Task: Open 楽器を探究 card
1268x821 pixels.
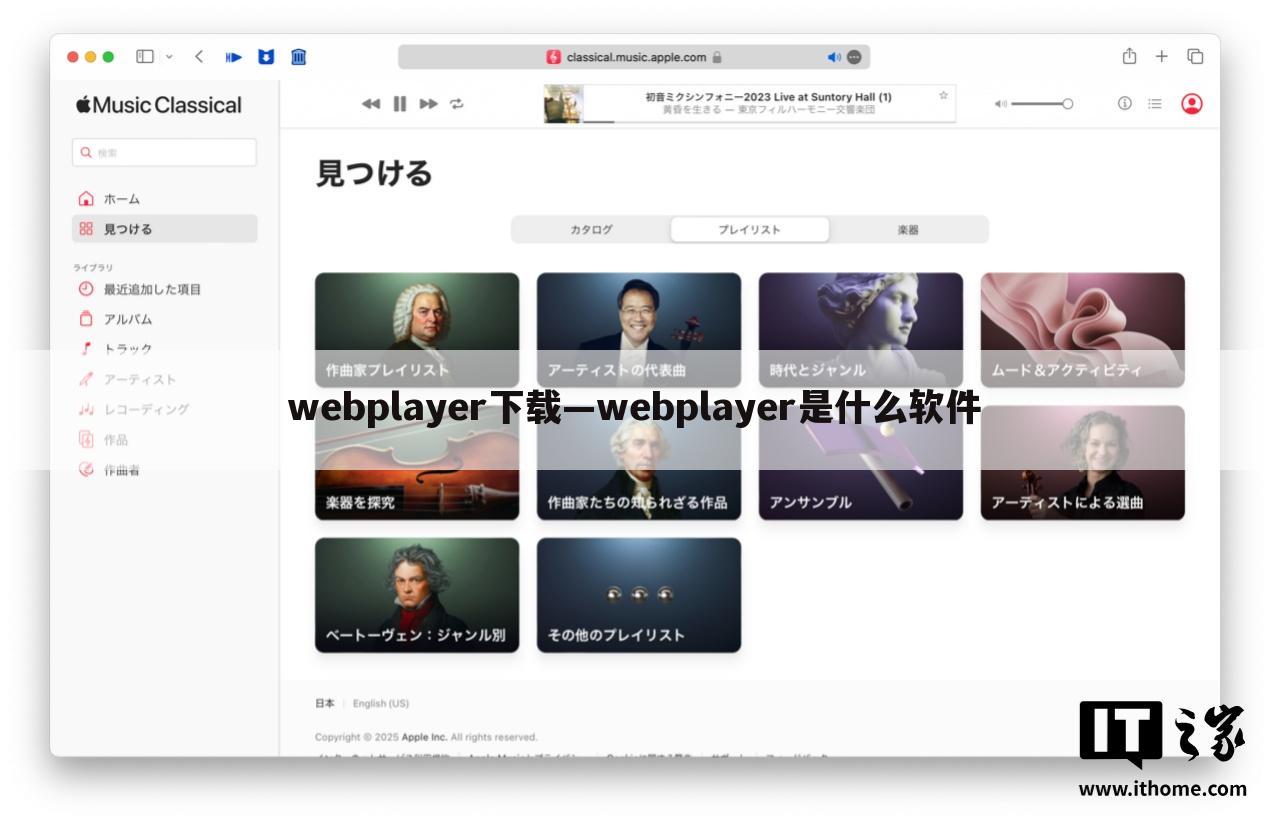Action: click(417, 463)
